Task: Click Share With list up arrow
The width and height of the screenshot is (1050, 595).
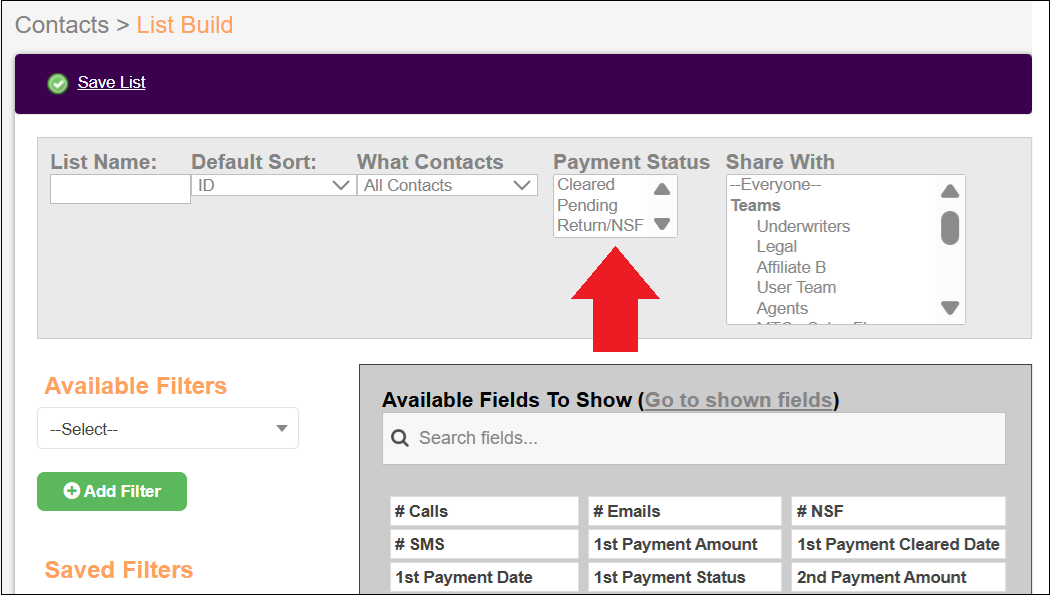Action: pyautogui.click(x=950, y=191)
